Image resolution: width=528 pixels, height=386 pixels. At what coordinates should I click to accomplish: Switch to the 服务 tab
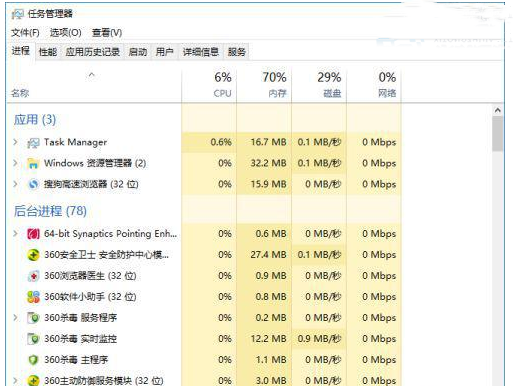[237, 52]
